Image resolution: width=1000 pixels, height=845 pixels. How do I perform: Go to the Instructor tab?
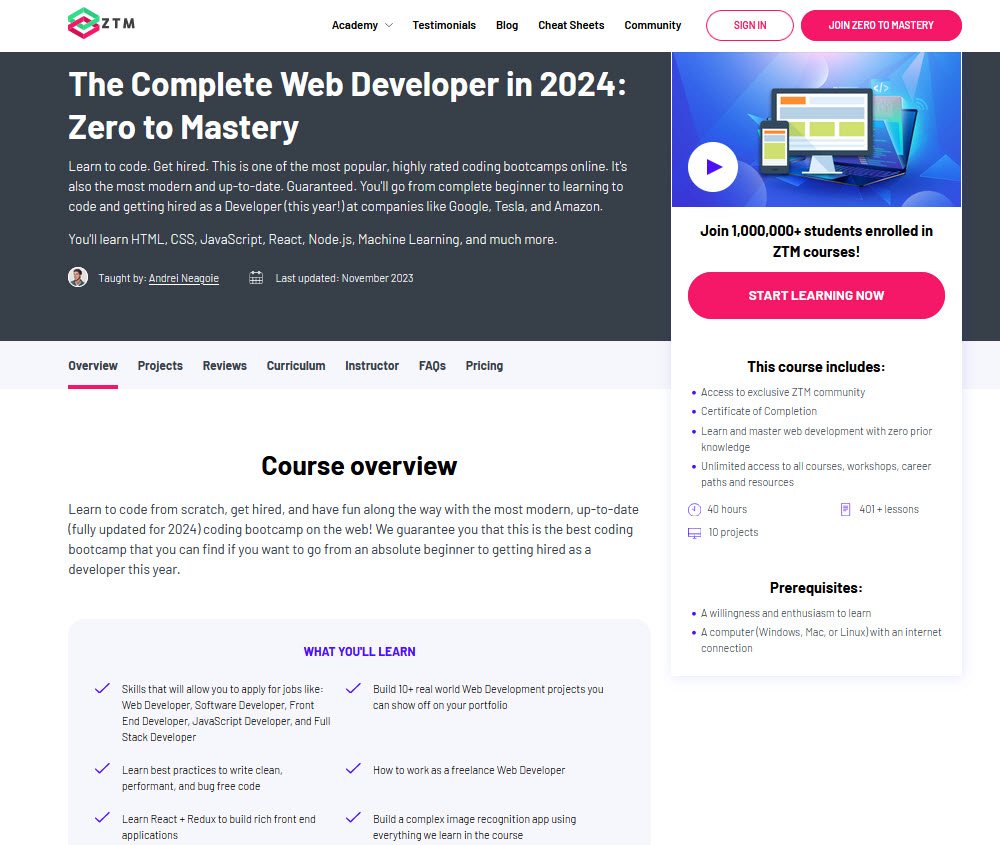click(x=372, y=365)
